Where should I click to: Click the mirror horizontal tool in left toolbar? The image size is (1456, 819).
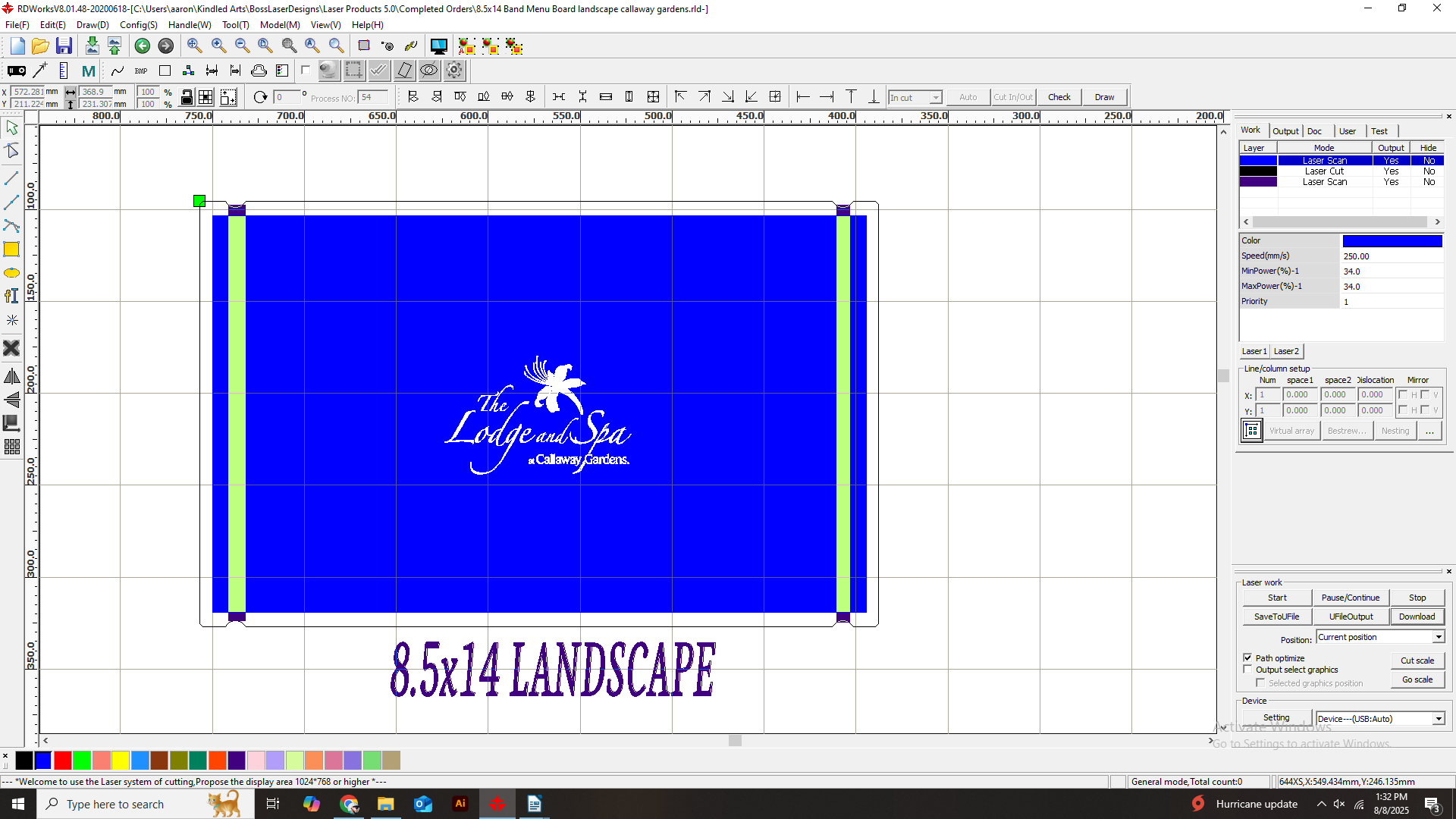(x=11, y=376)
